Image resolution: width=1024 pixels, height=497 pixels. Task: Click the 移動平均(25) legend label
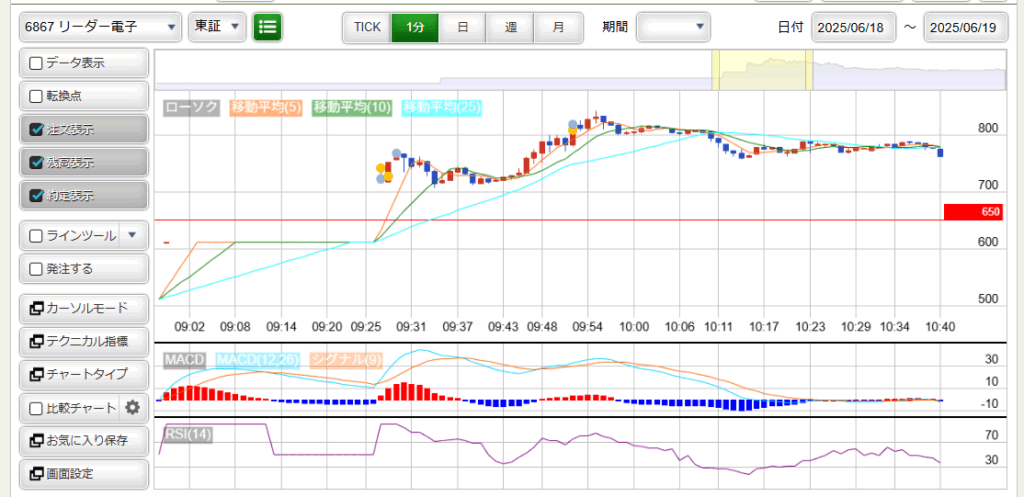441,107
